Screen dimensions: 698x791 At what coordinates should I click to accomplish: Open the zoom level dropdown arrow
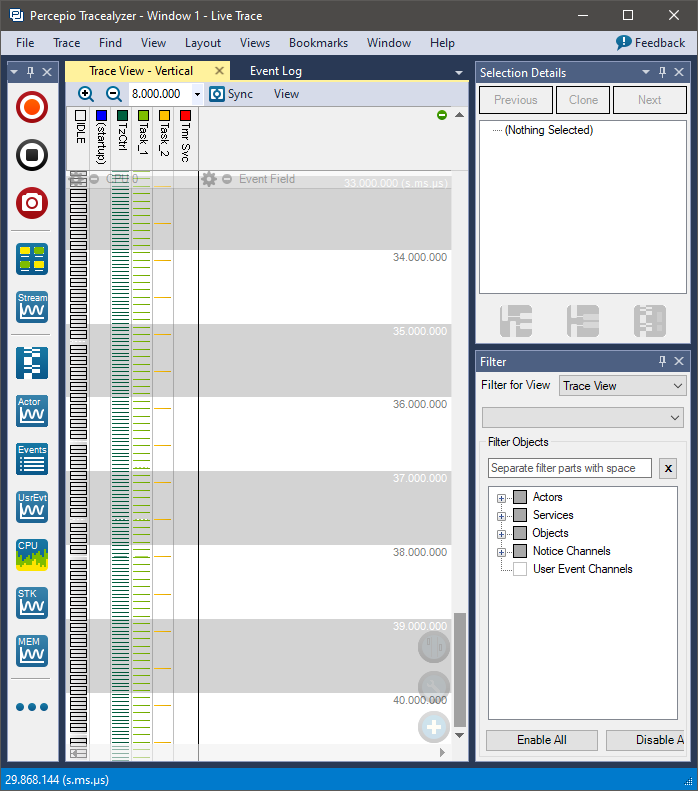[x=197, y=94]
